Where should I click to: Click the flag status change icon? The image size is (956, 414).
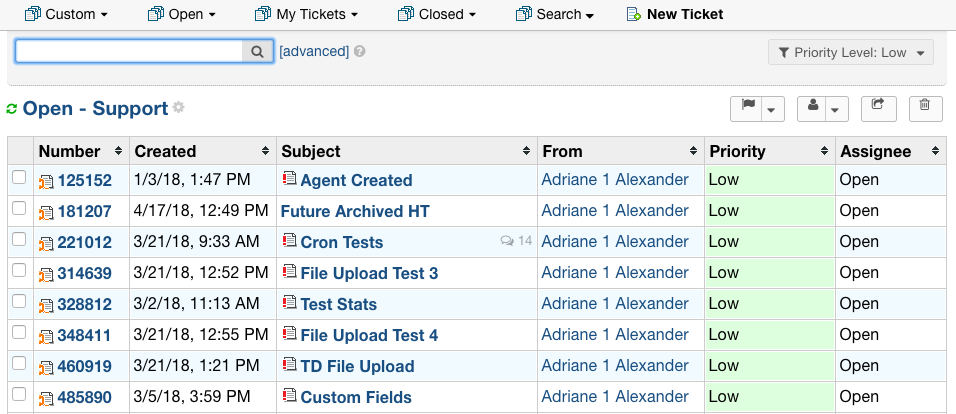(747, 105)
